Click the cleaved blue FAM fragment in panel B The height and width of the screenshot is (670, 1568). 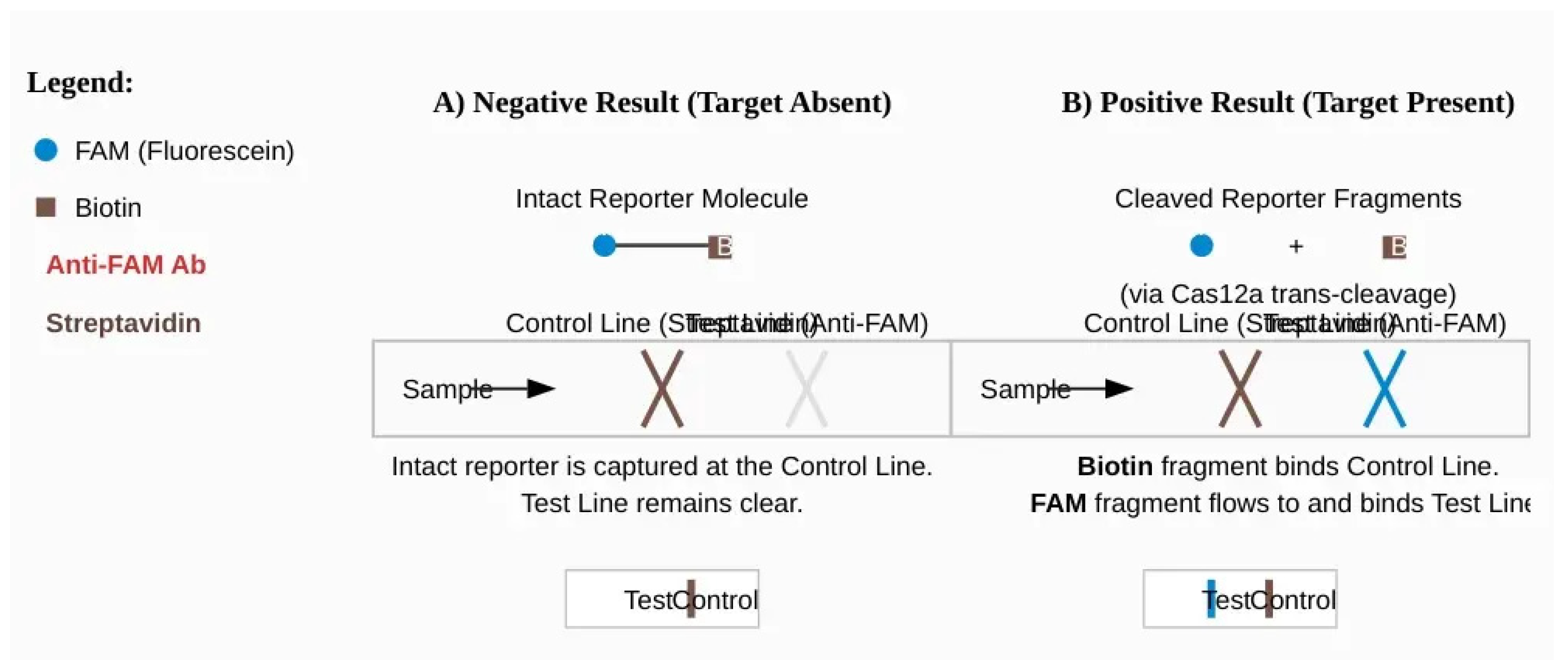[x=1201, y=245]
